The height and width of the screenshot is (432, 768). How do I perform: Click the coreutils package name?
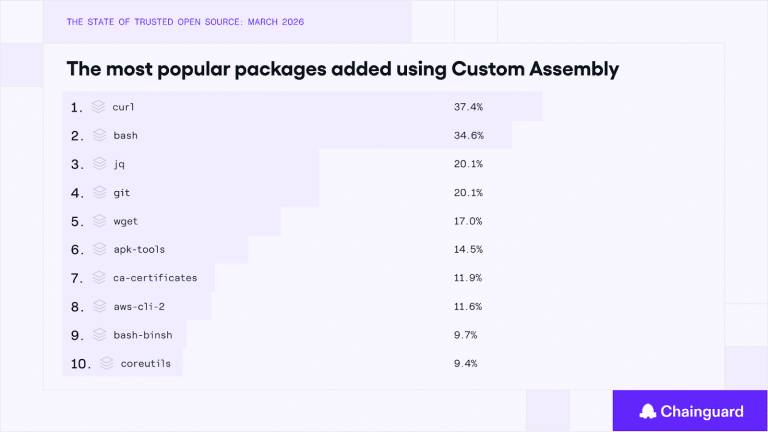pos(146,363)
